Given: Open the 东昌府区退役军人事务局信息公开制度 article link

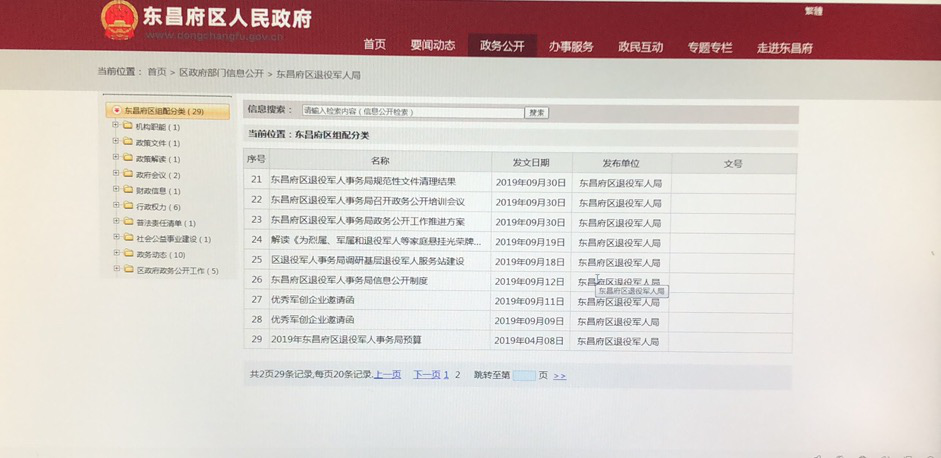Looking at the screenshot, I should pyautogui.click(x=349, y=281).
